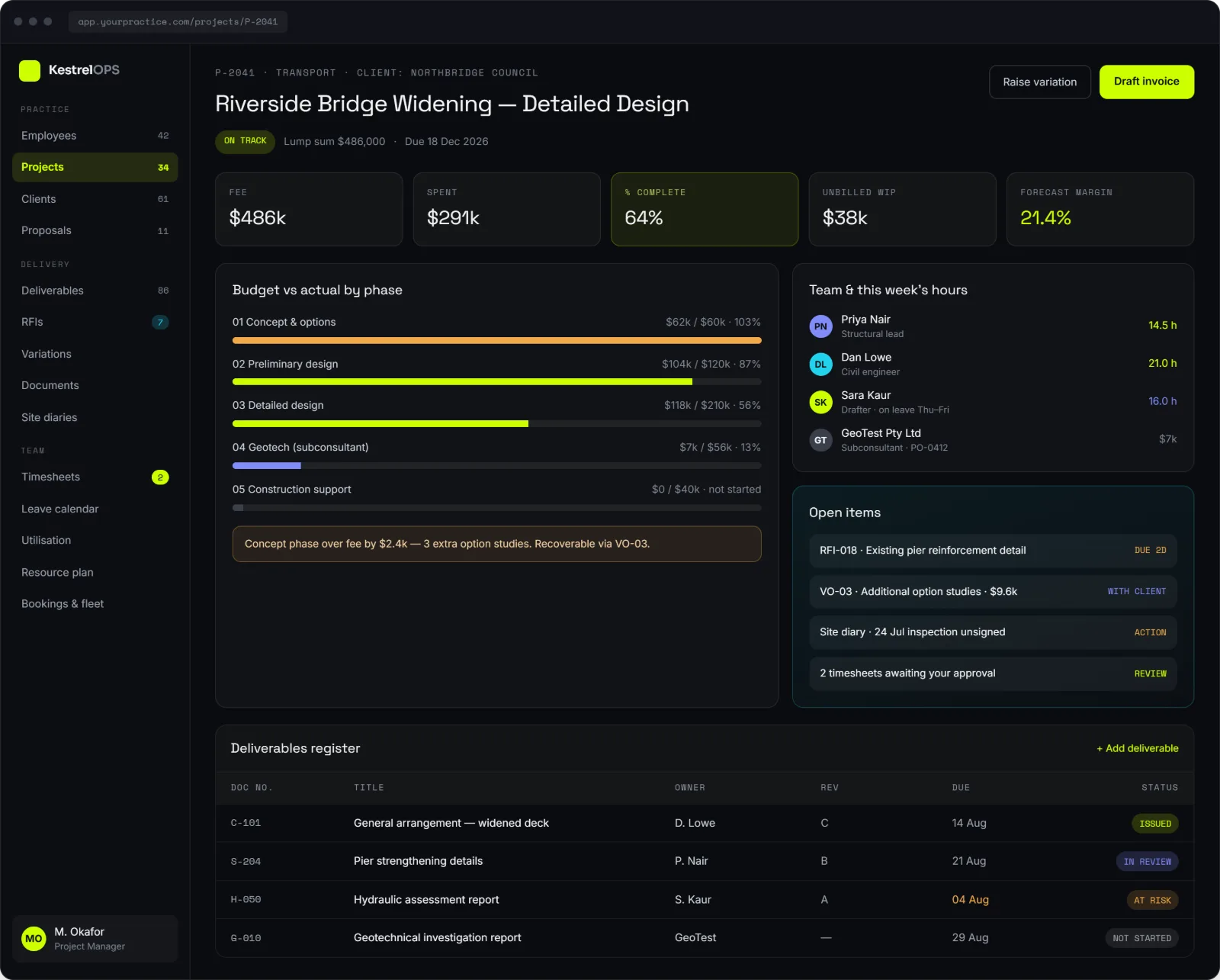Viewport: 1220px width, 980px height.
Task: Click the ISSUED status badge
Action: [x=1155, y=824]
